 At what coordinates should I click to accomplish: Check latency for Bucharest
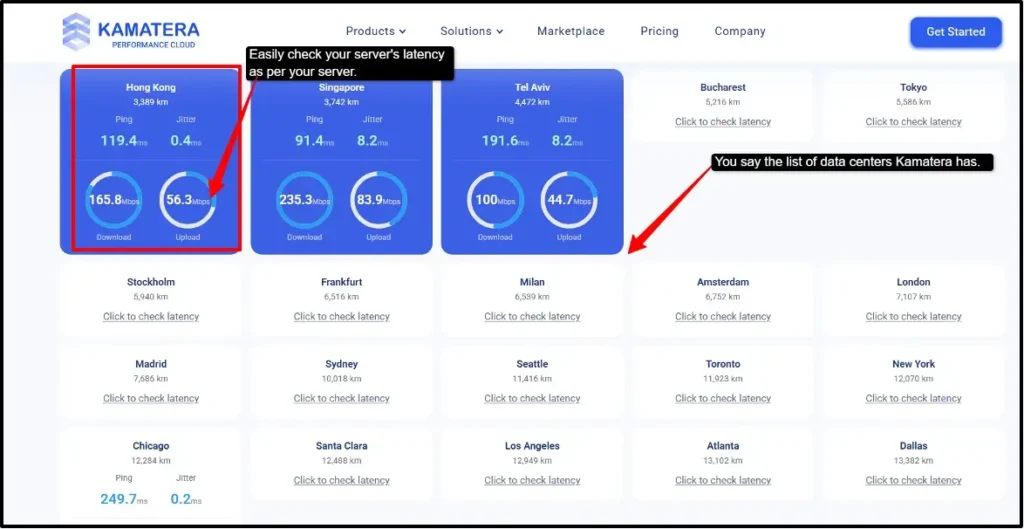(723, 121)
